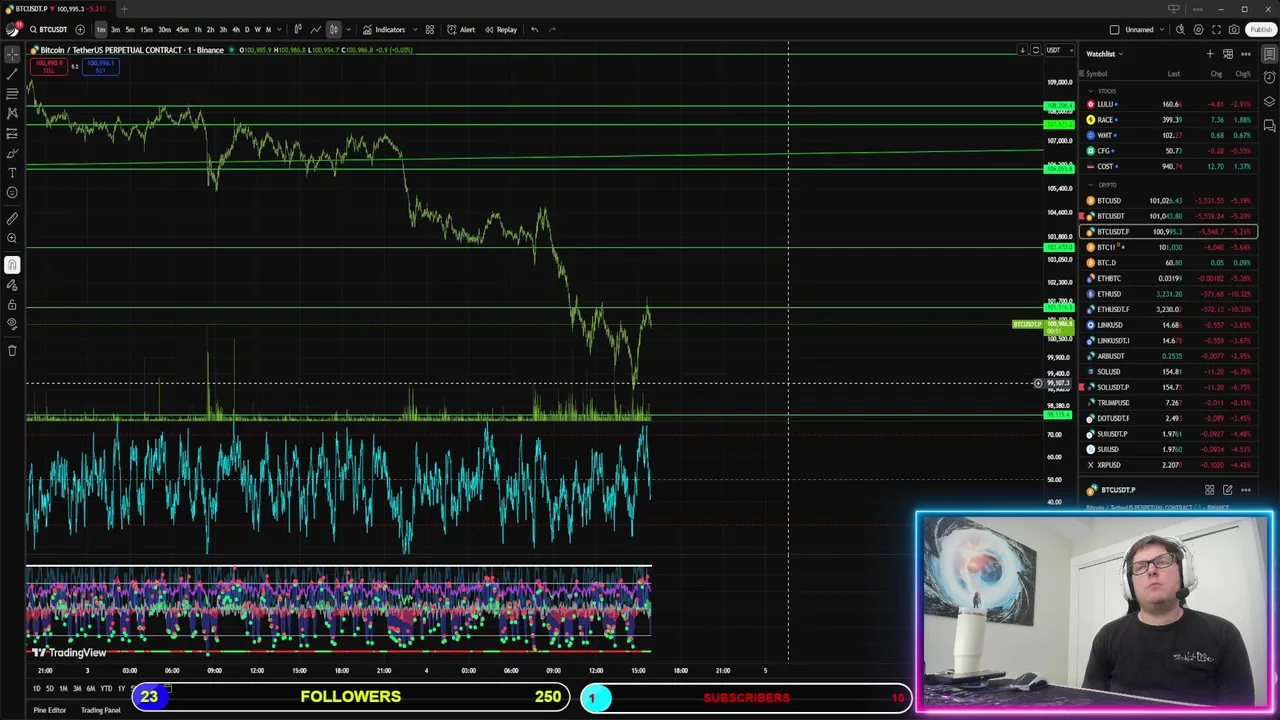The height and width of the screenshot is (720, 1280).
Task: Open the quick search icon
Action: tap(1181, 30)
